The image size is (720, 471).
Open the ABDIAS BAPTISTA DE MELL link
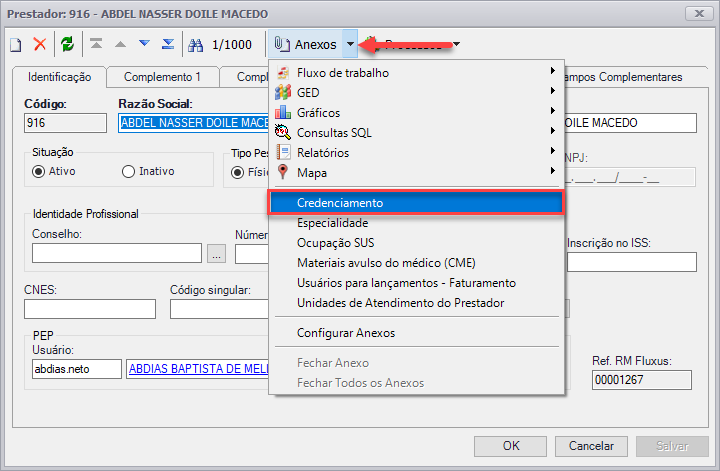(x=199, y=369)
